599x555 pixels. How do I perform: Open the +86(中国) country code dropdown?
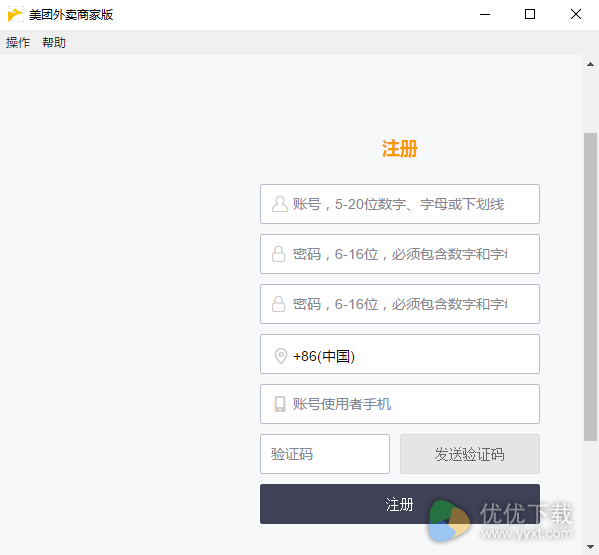(400, 354)
